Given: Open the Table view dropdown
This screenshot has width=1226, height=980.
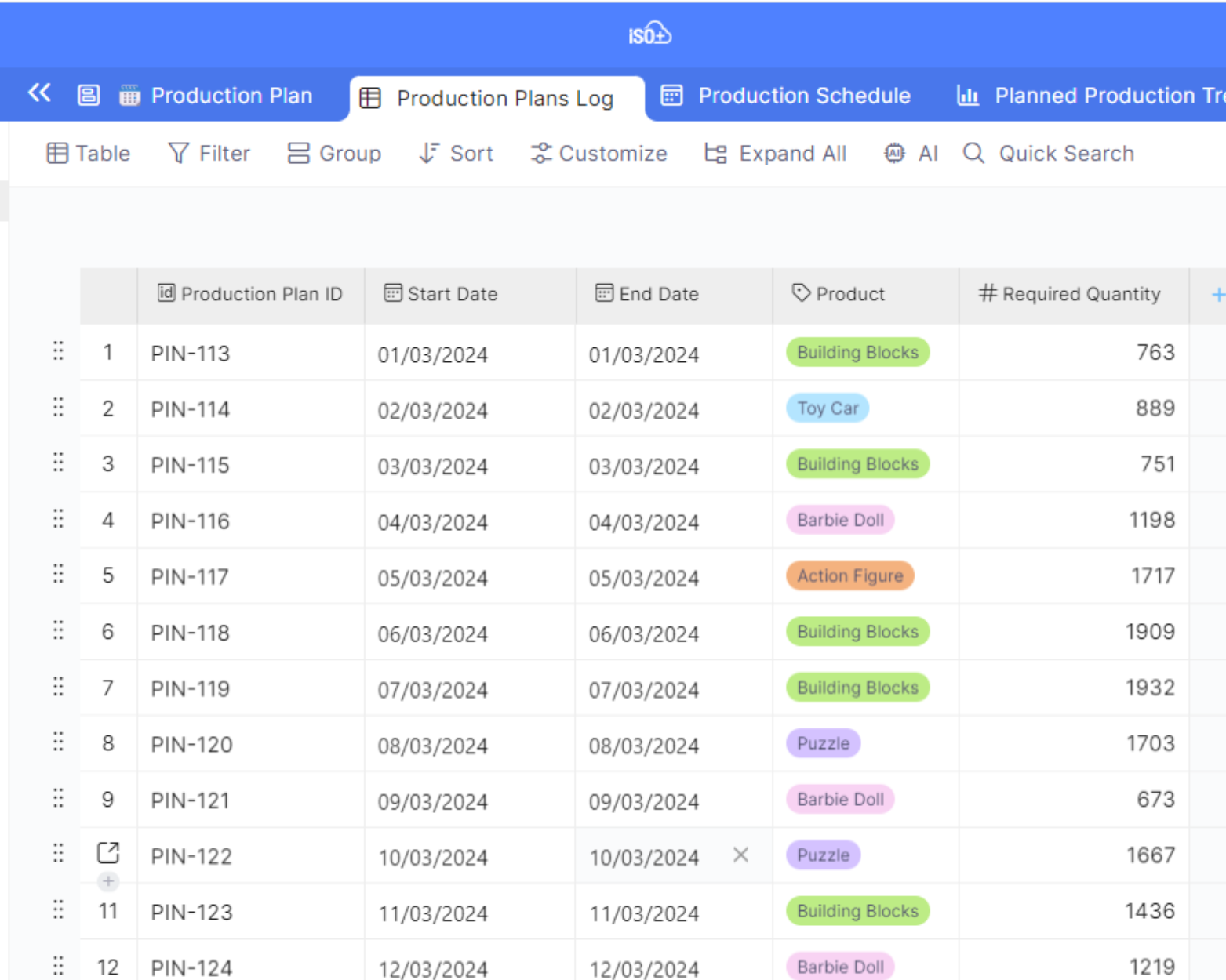Looking at the screenshot, I should click(x=89, y=154).
